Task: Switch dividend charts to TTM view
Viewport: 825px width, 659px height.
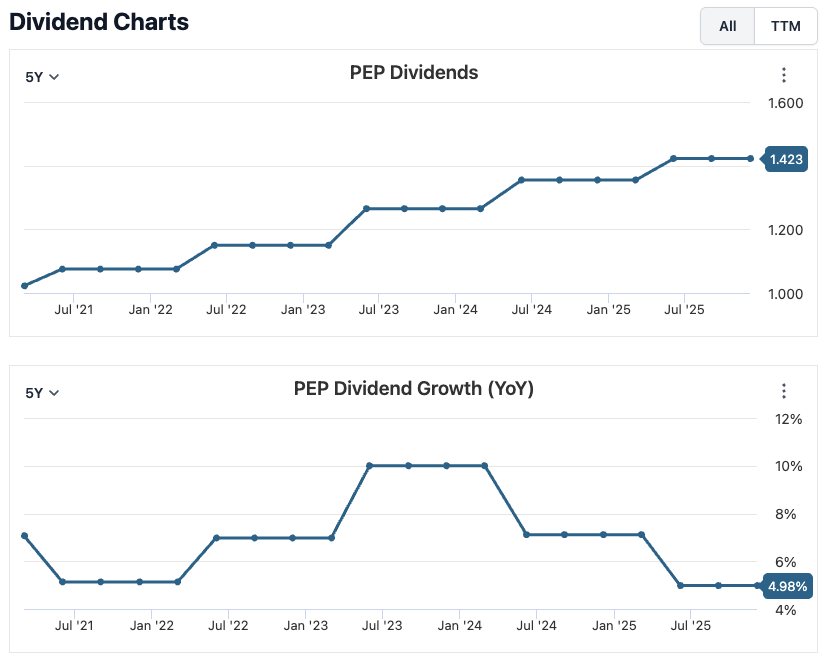Action: pyautogui.click(x=785, y=26)
